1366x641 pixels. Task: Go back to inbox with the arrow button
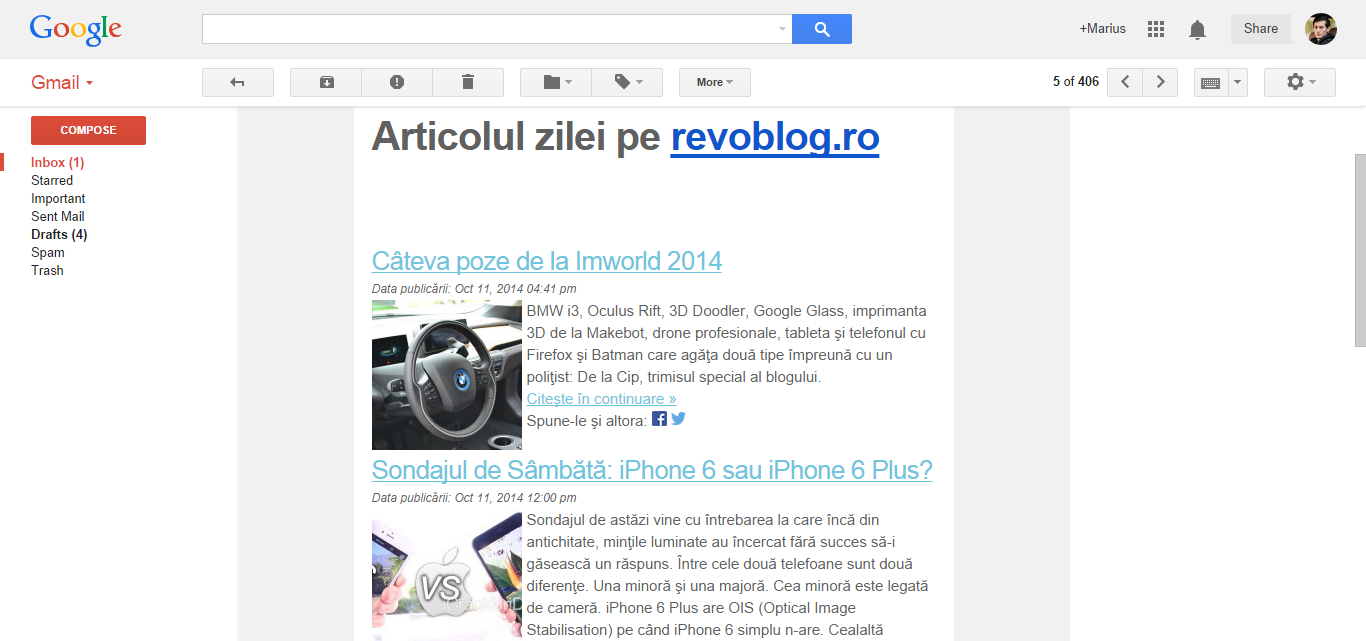click(238, 82)
